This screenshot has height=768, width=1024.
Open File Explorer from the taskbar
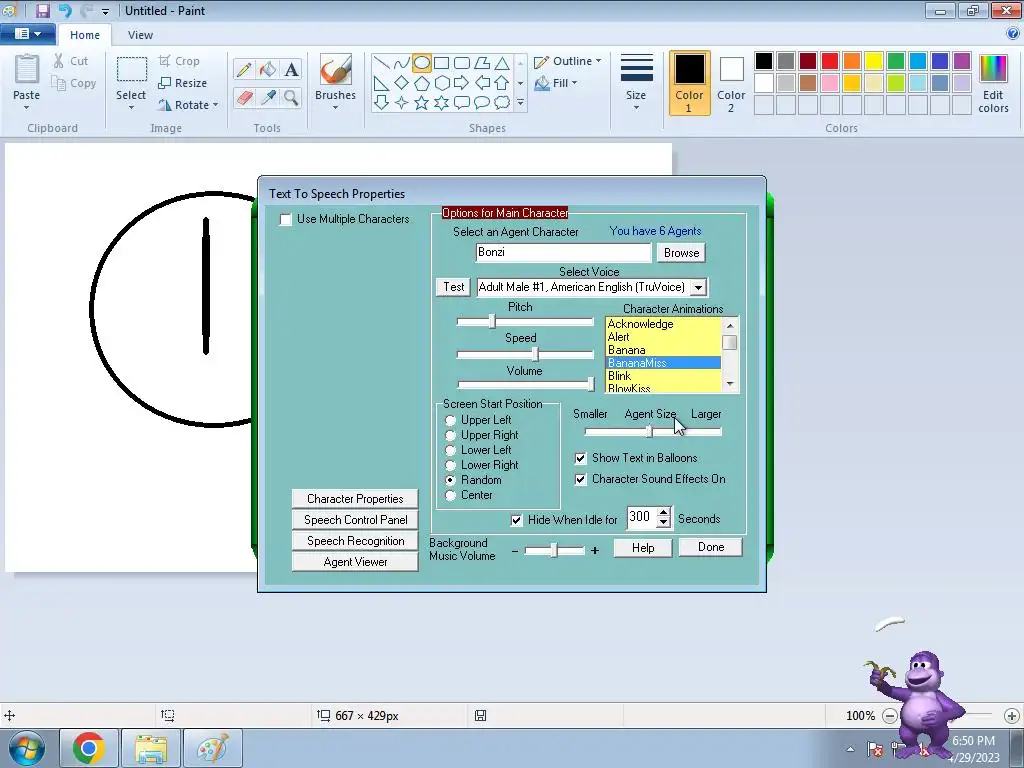pos(151,748)
